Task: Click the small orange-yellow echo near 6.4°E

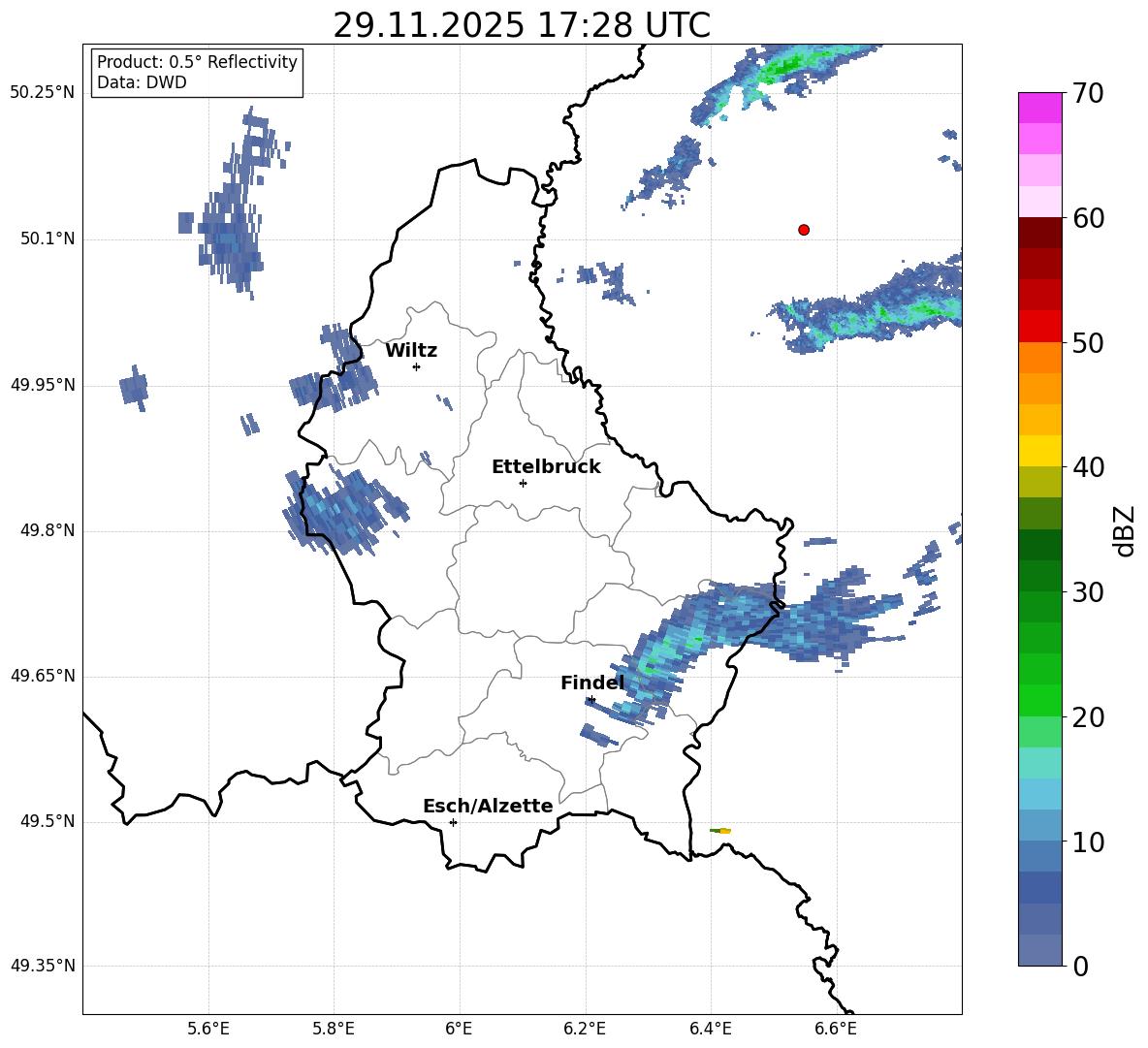Action: pos(720,831)
